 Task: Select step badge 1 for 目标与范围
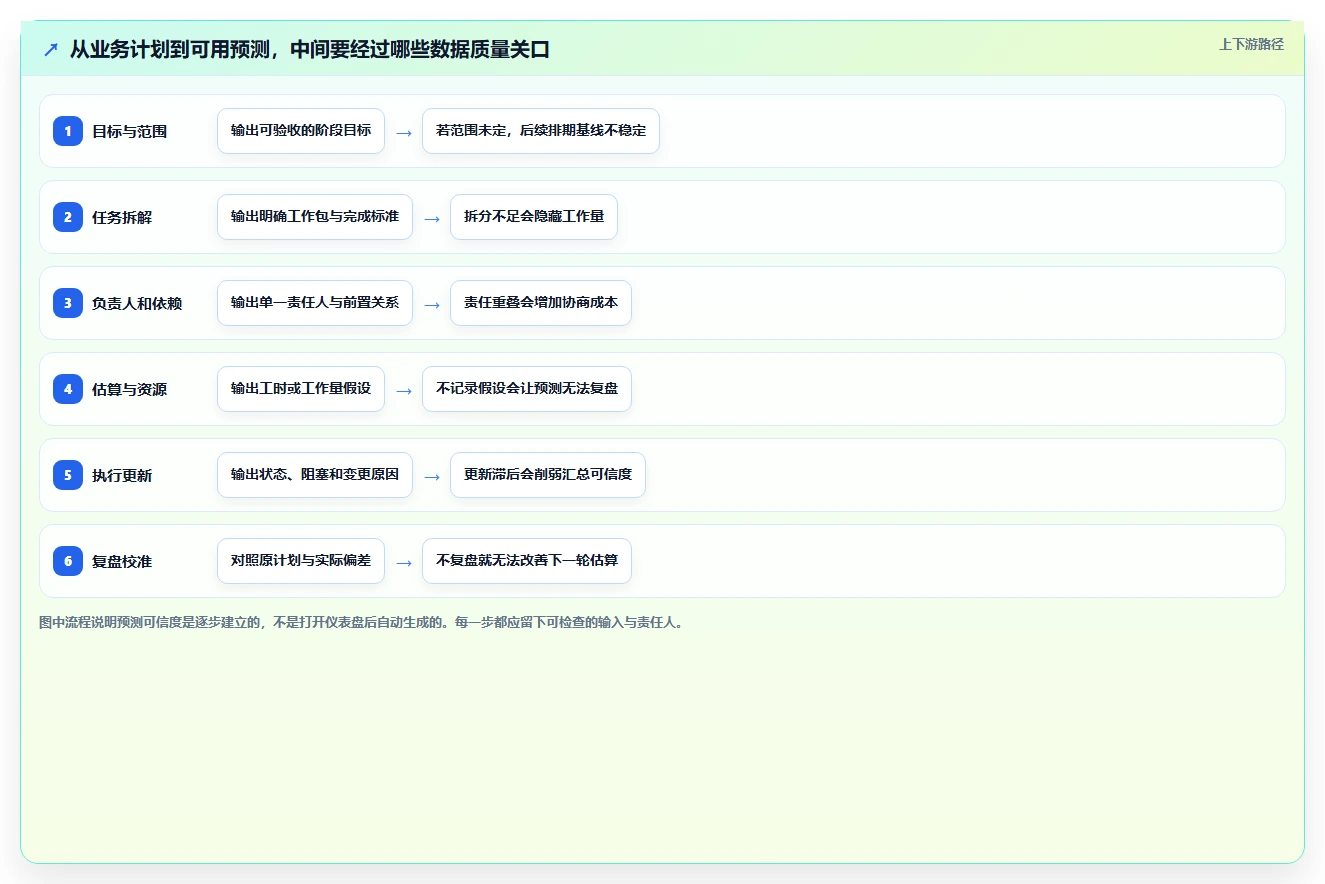coord(68,131)
